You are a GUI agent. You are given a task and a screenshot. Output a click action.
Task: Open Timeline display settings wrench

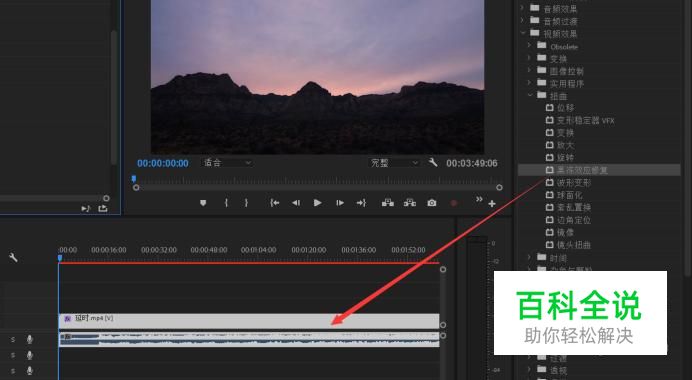click(13, 257)
